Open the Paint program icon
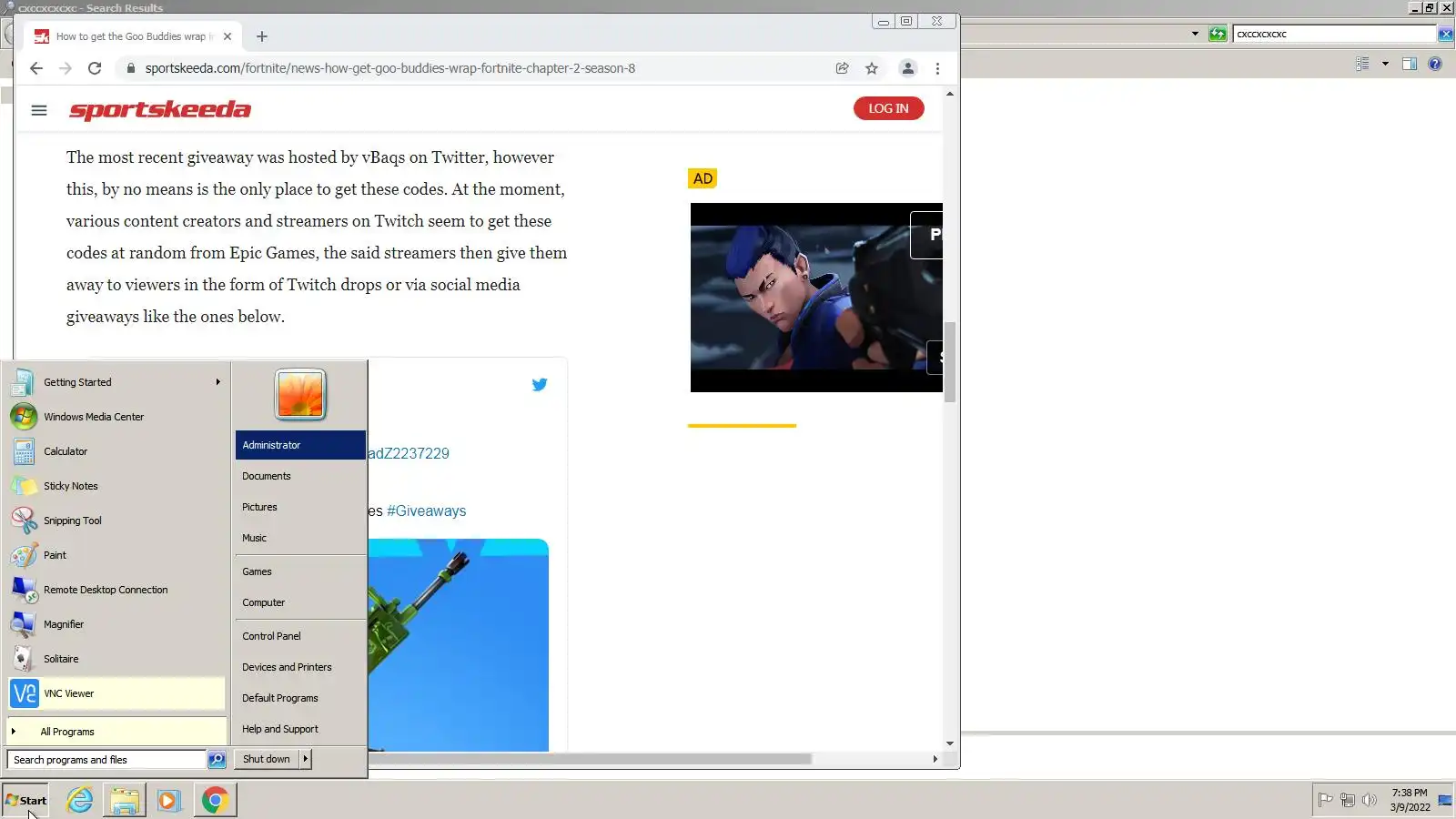1456x819 pixels. (x=24, y=555)
